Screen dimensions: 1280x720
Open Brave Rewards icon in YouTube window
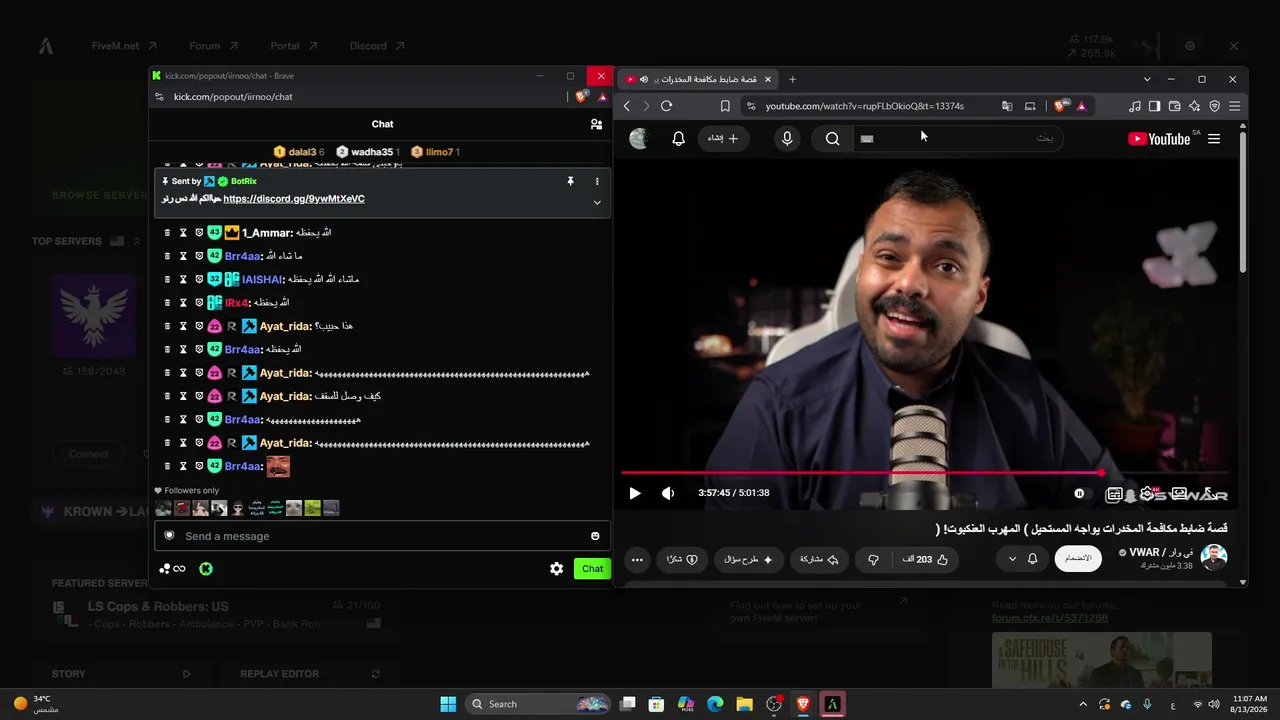pos(1081,106)
